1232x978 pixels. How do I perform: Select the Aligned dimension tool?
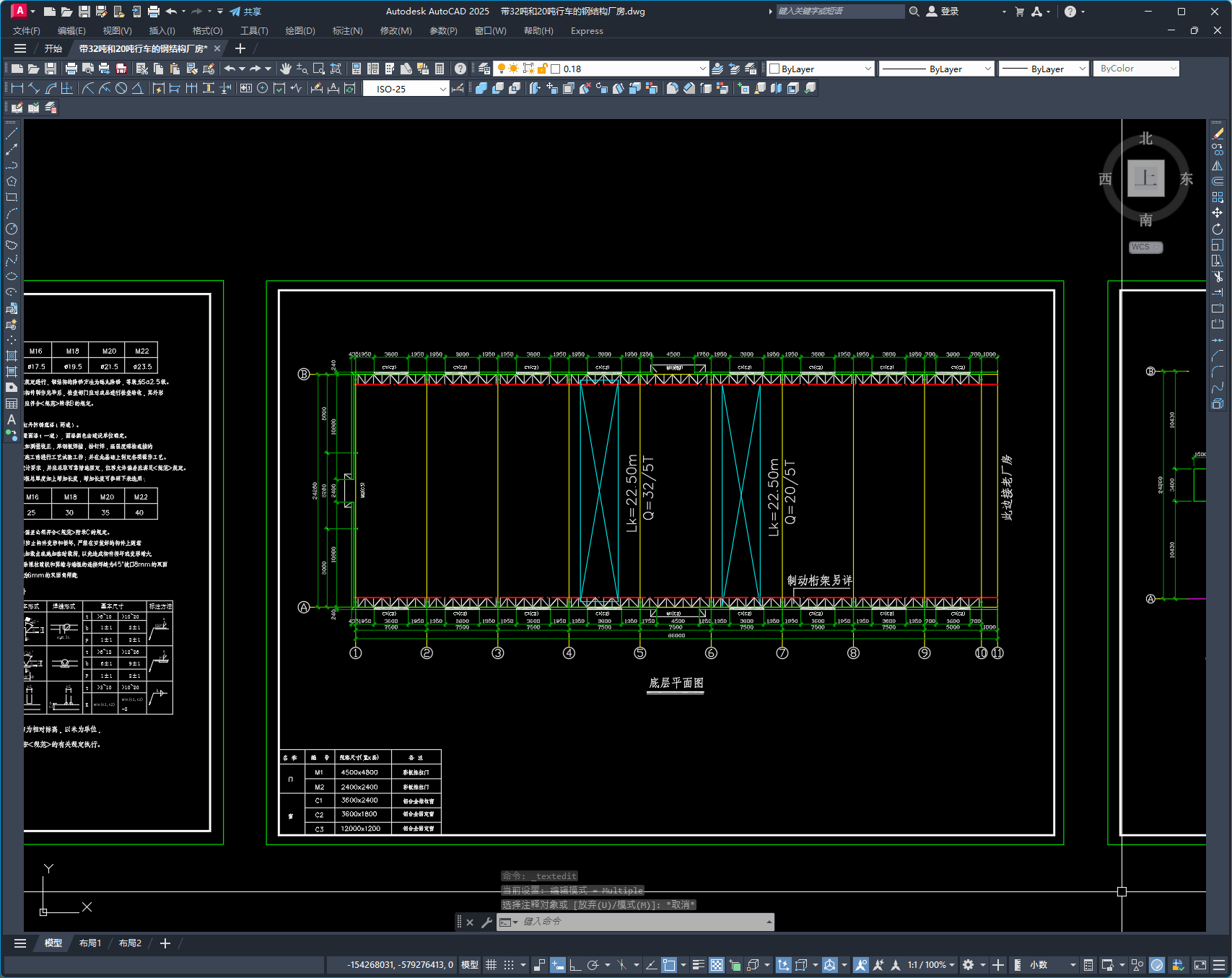(33, 88)
